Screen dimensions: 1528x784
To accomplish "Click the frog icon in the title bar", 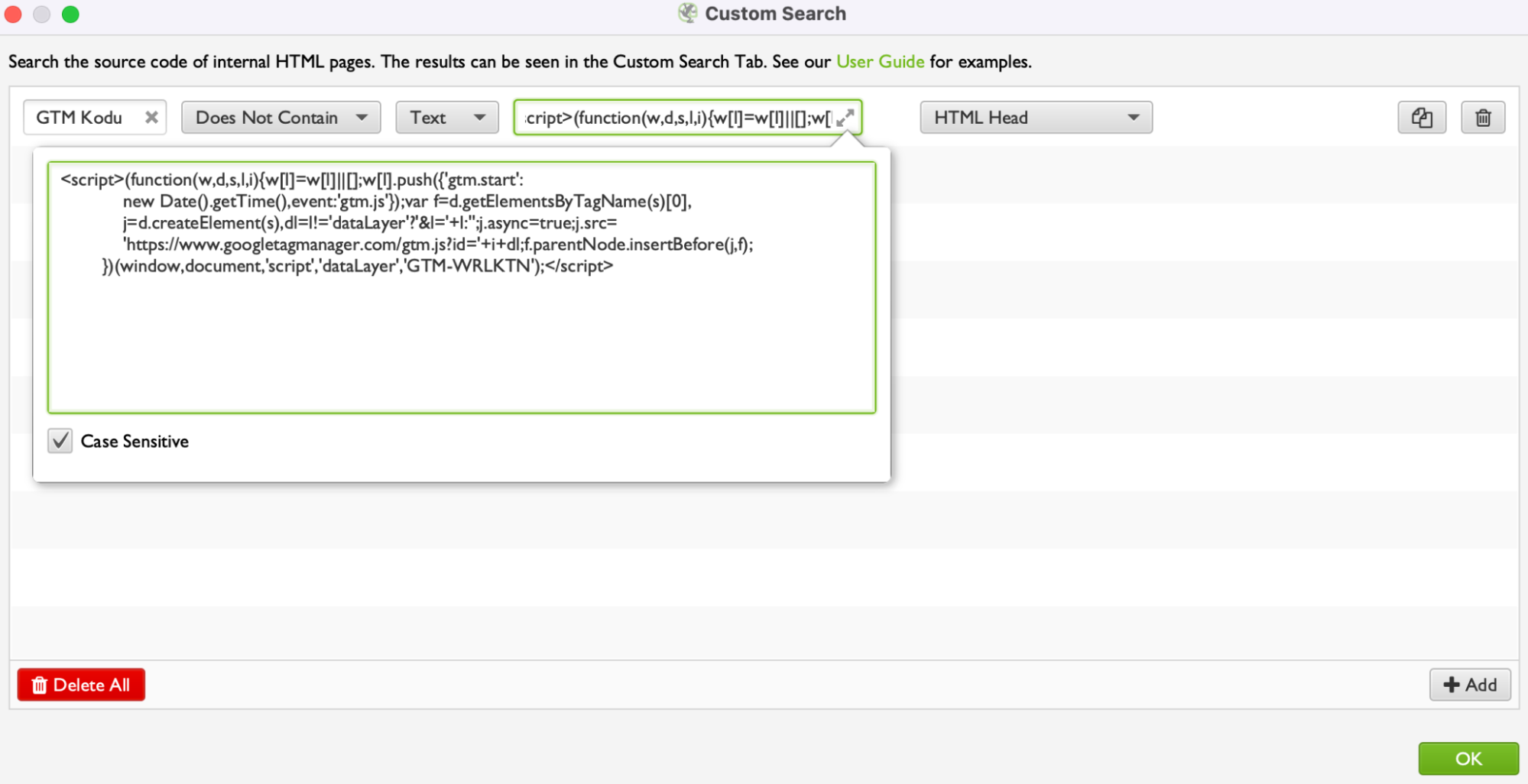I will pos(688,13).
